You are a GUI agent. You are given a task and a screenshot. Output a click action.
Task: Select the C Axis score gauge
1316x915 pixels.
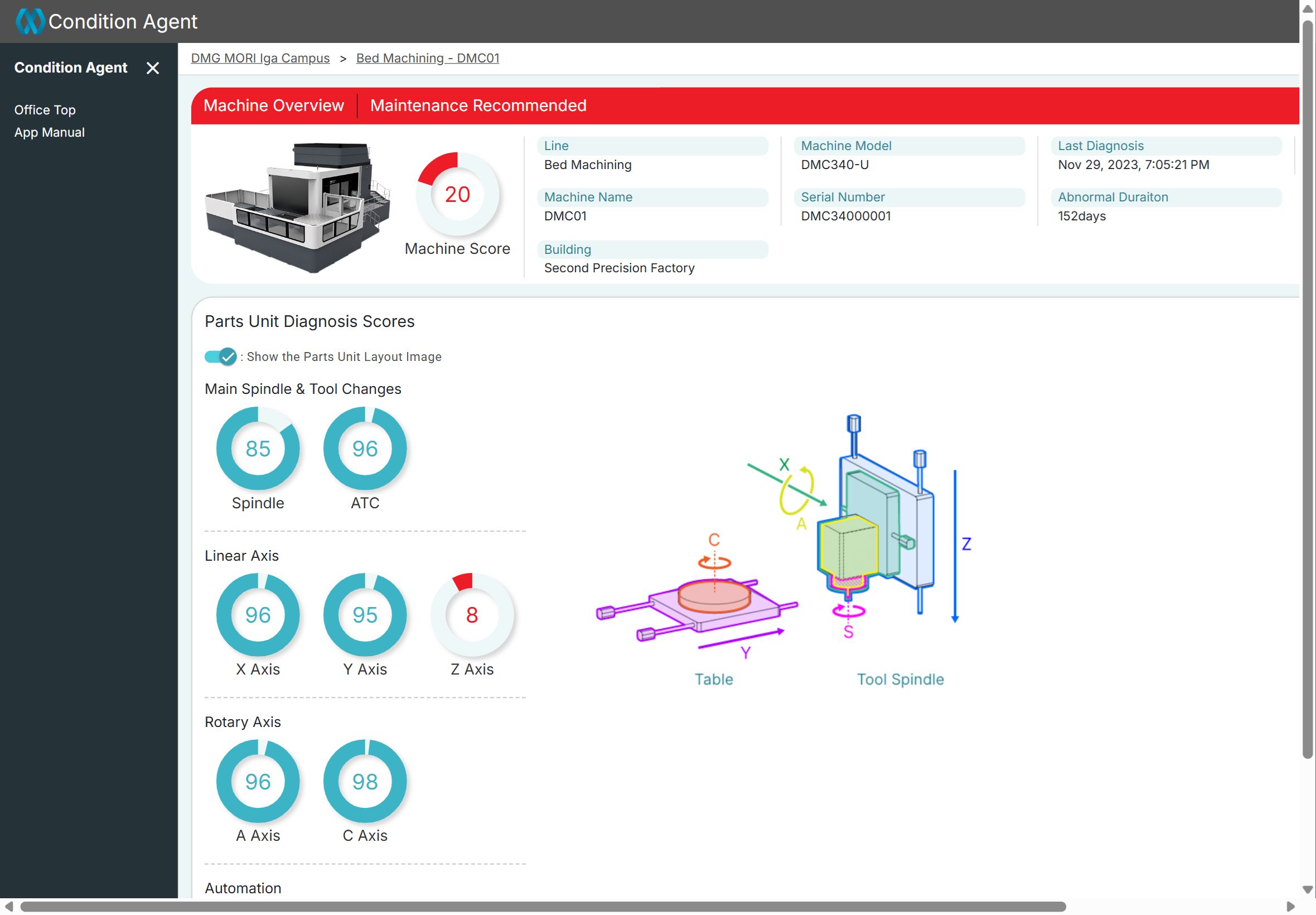(x=365, y=781)
